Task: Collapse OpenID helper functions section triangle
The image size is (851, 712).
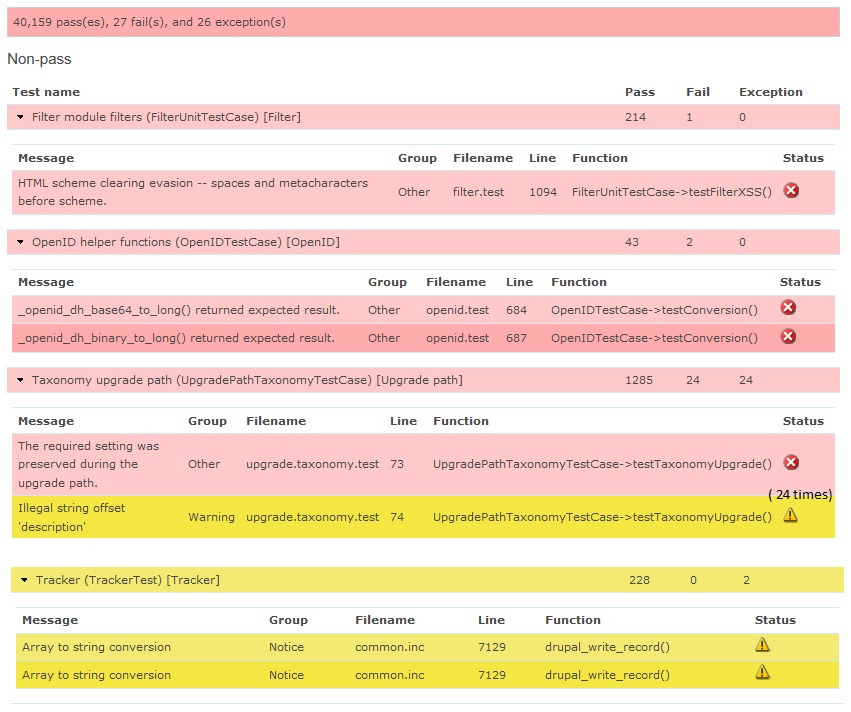Action: click(20, 242)
